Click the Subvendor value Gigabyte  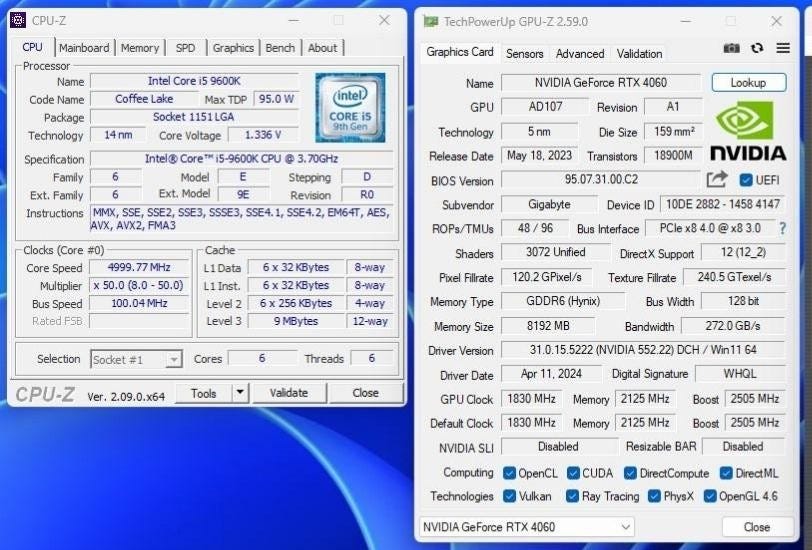coord(549,204)
